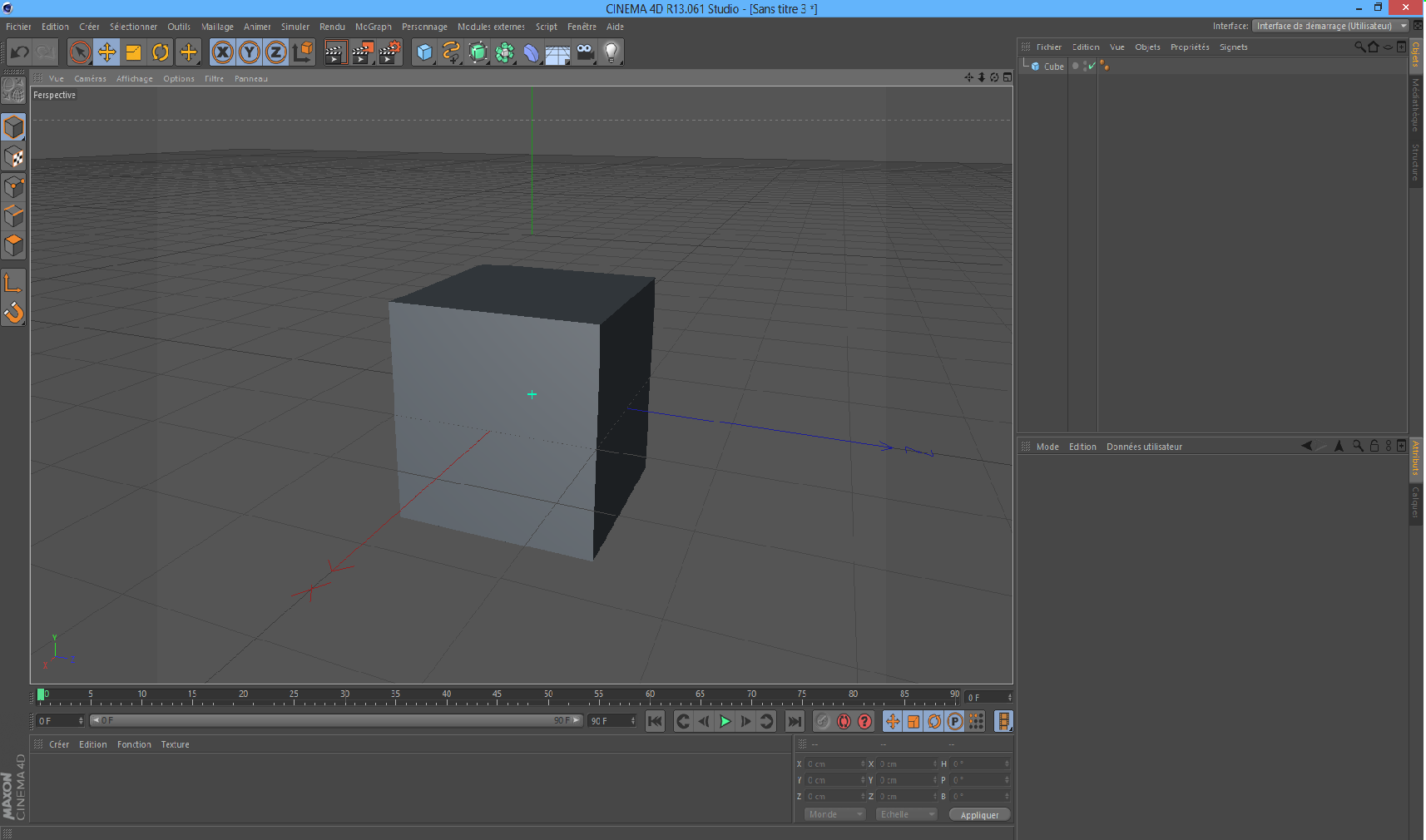The height and width of the screenshot is (840, 1426).
Task: Select the Cube in the object manager
Action: click(1053, 67)
